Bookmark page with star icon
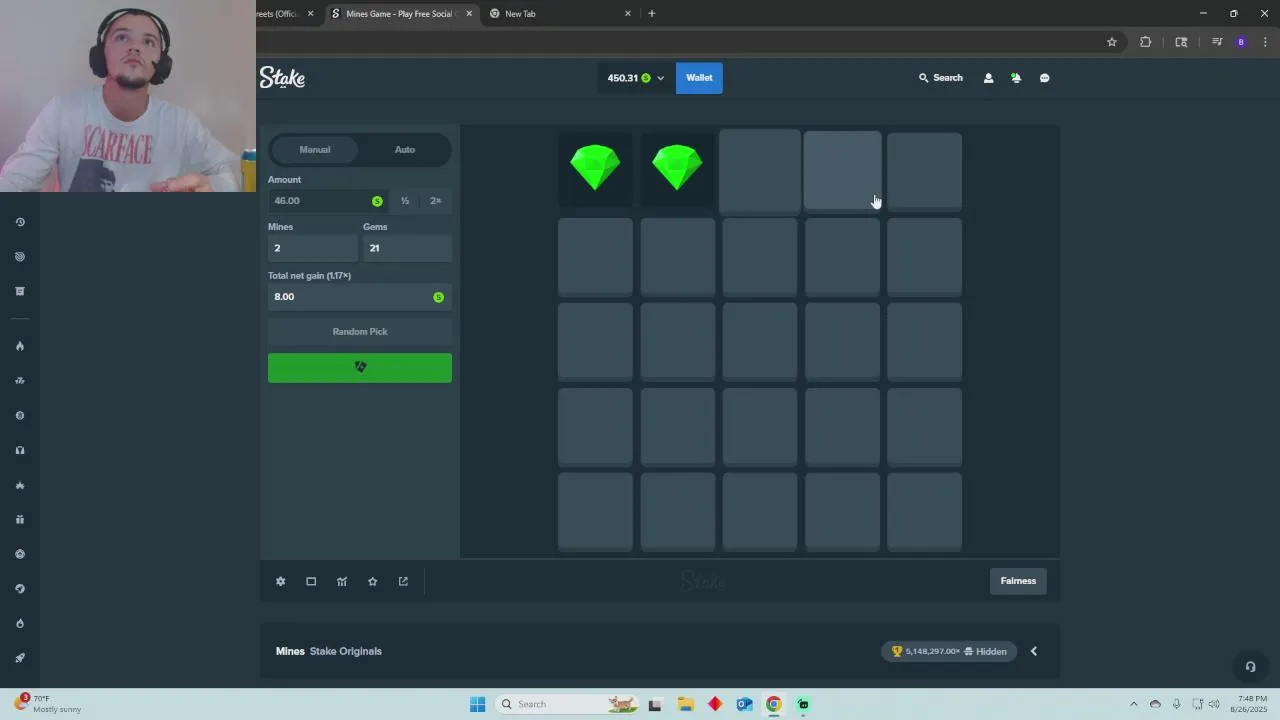1280x720 pixels. click(x=1111, y=42)
